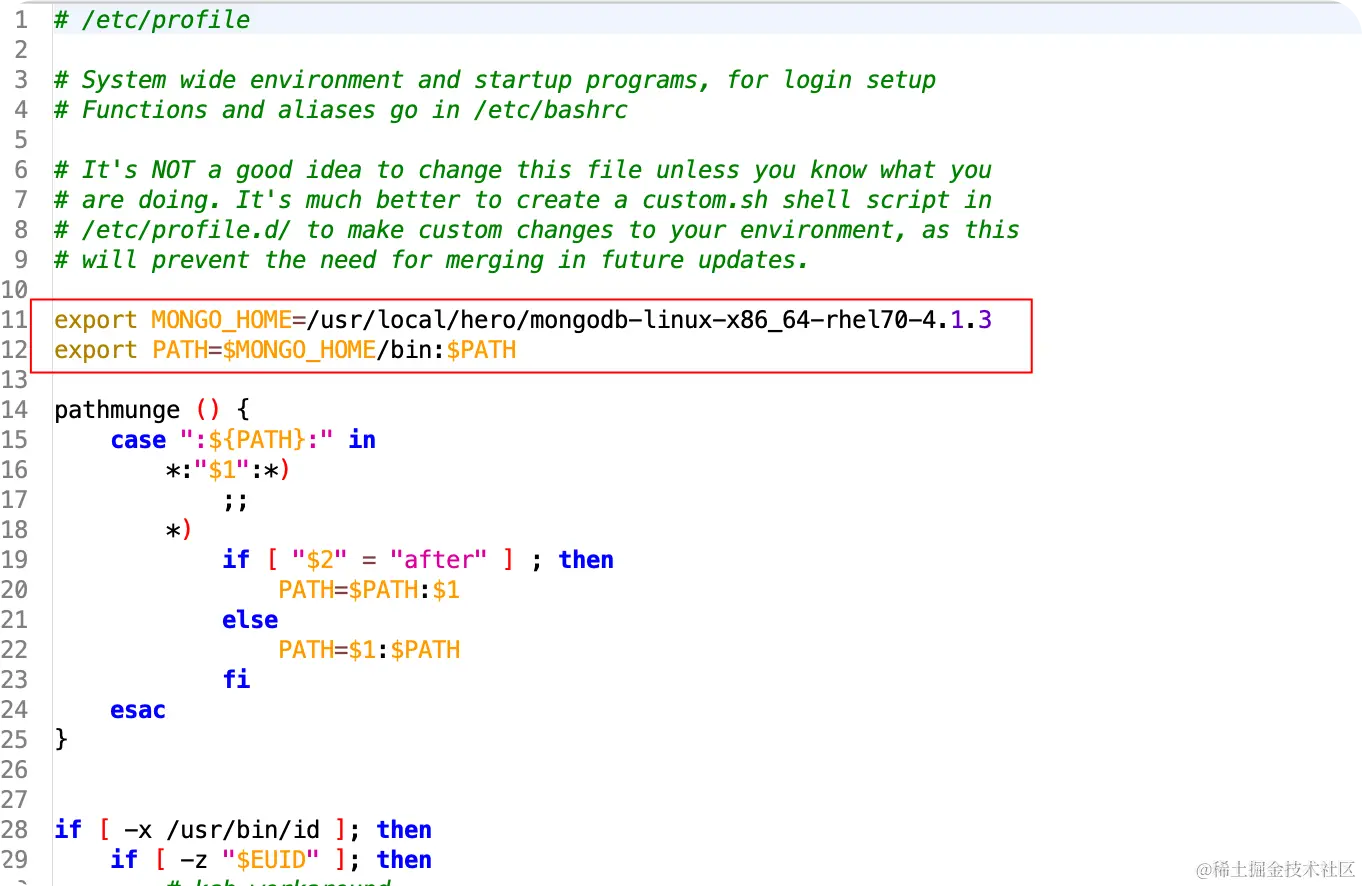Click line number 11 in the gutter
Screen dimensions: 1362x886
point(15,320)
